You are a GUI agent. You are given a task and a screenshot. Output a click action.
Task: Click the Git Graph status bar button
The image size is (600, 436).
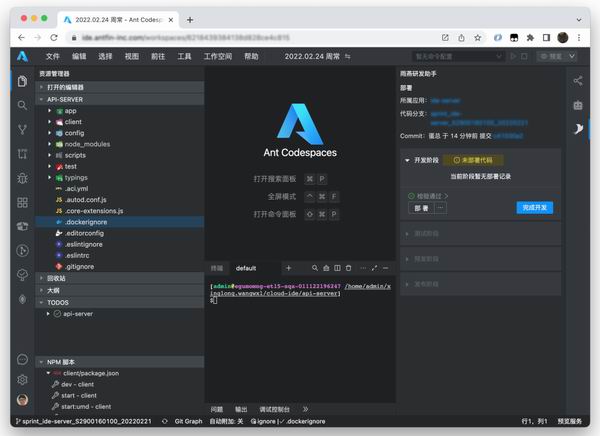pos(188,421)
